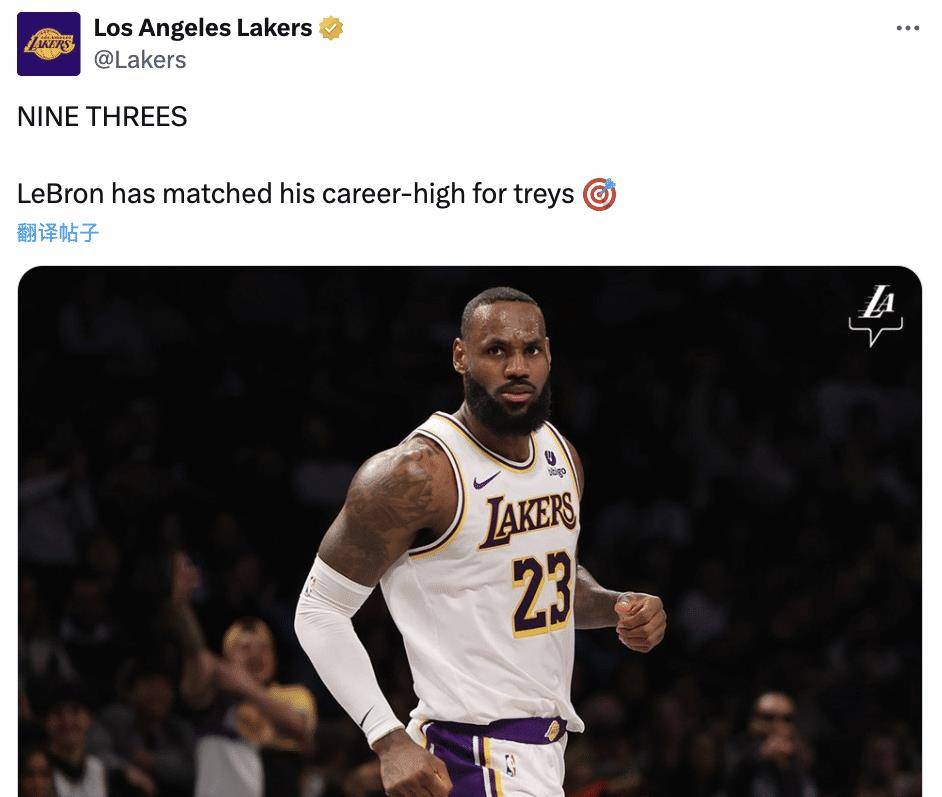Open the attached LeBron photo
Viewport: 942px width, 797px height.
(x=470, y=532)
